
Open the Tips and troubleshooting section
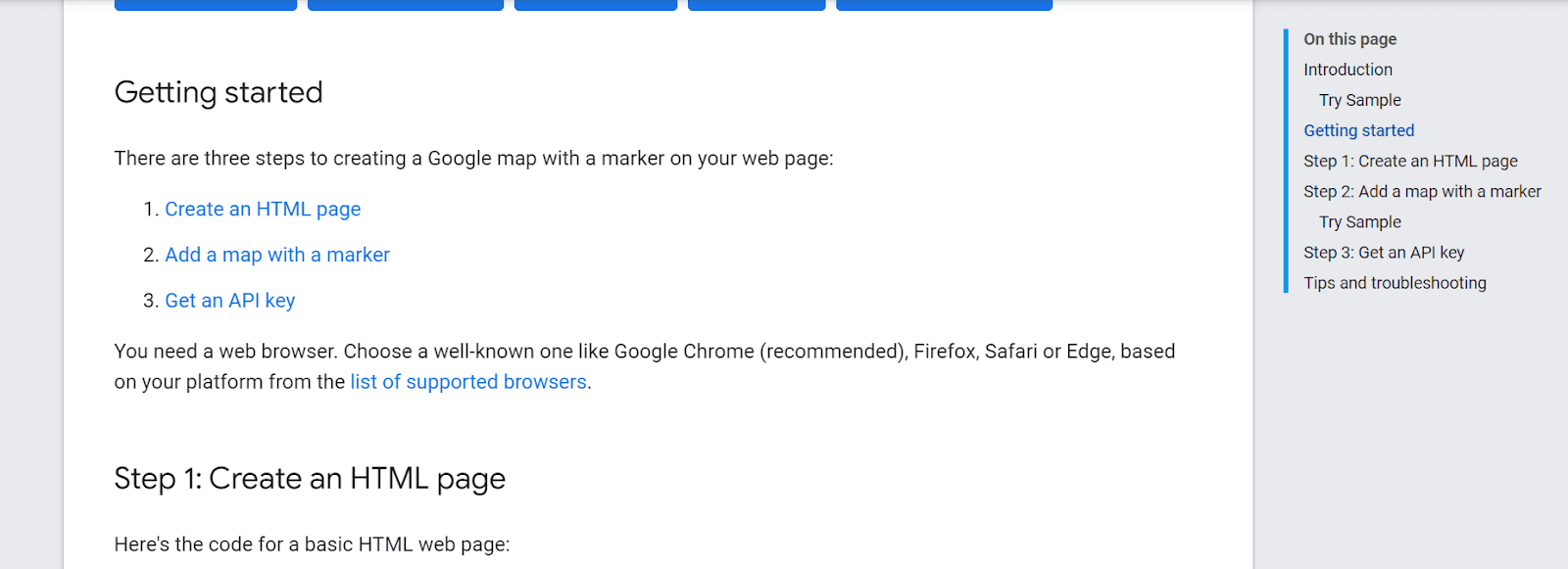tap(1395, 282)
